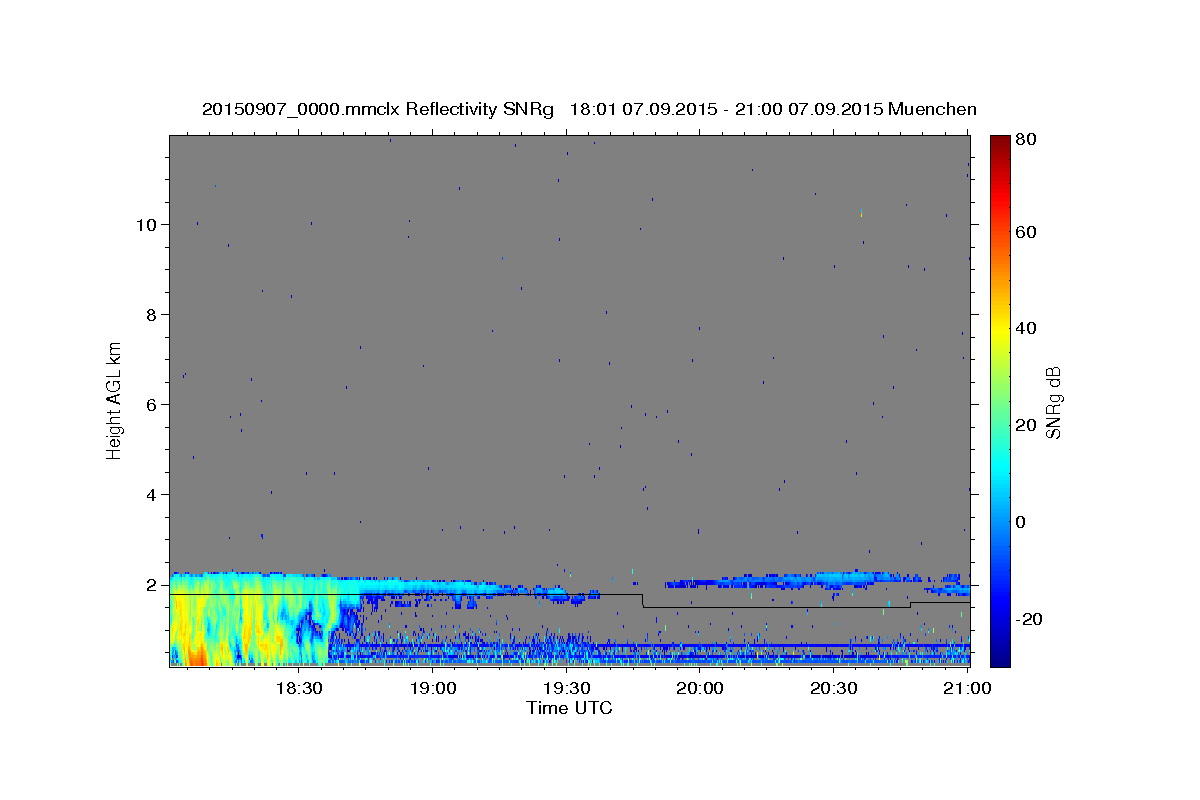1200x800 pixels.
Task: Click the colorbar value 20 (positive)
Action: coord(1026,425)
